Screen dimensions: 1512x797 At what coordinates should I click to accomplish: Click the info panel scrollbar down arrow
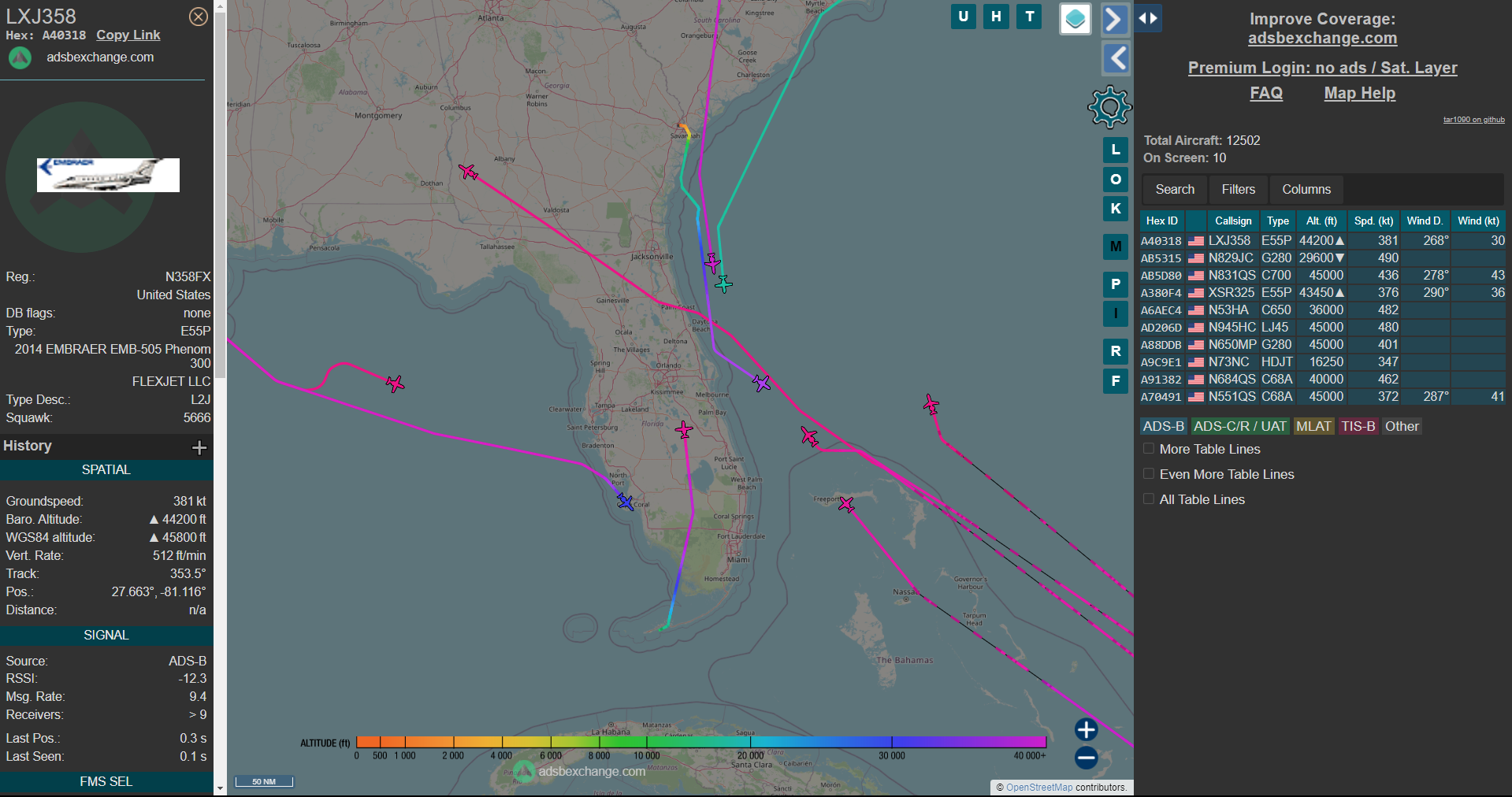(x=220, y=788)
